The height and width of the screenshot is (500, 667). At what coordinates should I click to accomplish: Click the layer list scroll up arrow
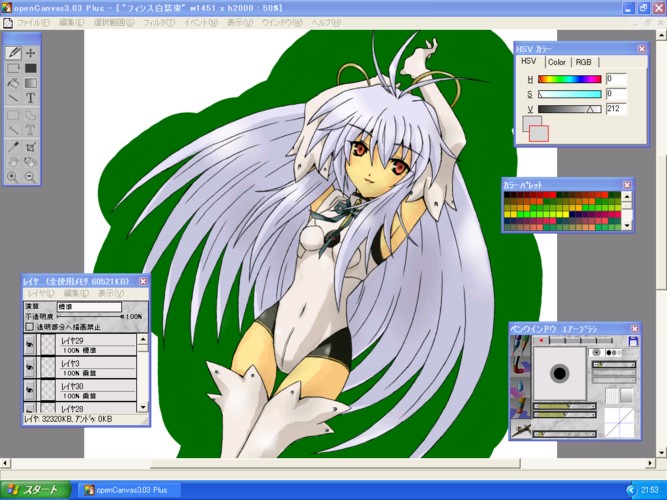pyautogui.click(x=143, y=340)
